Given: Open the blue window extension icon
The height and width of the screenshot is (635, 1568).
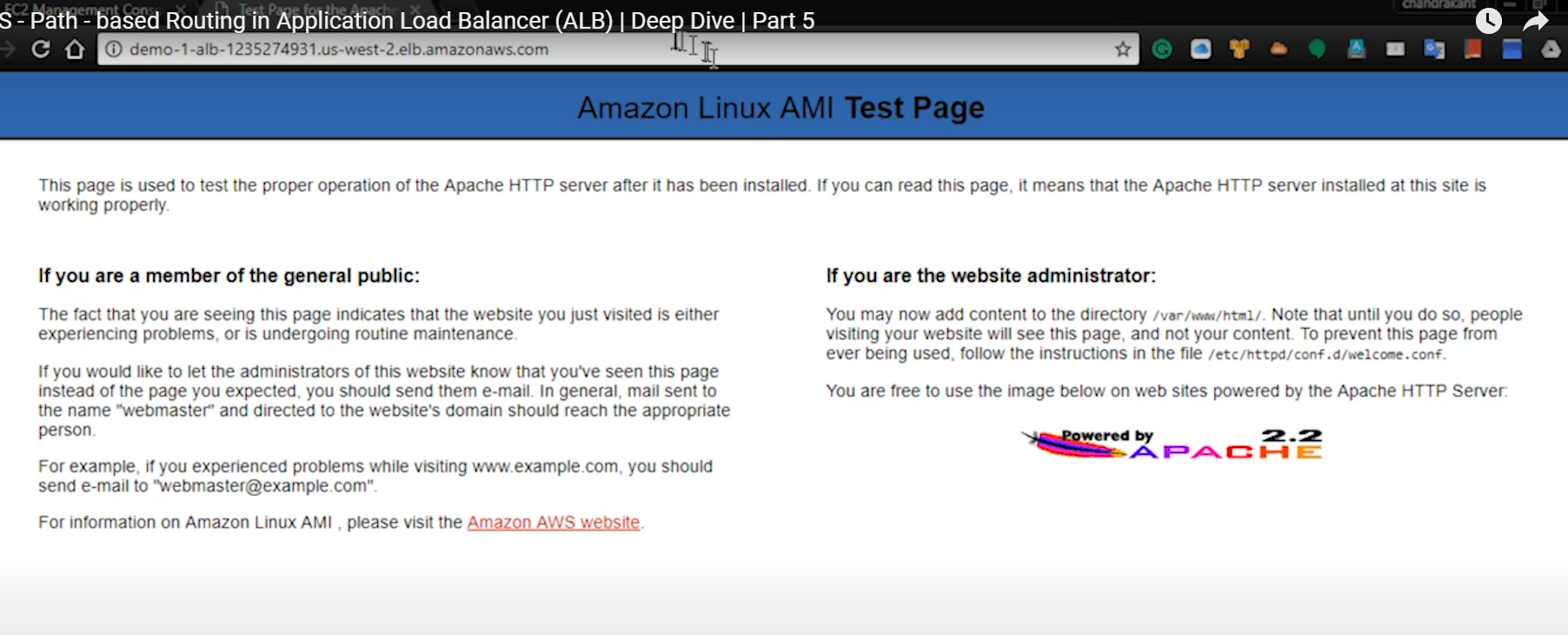Looking at the screenshot, I should pos(1512,50).
